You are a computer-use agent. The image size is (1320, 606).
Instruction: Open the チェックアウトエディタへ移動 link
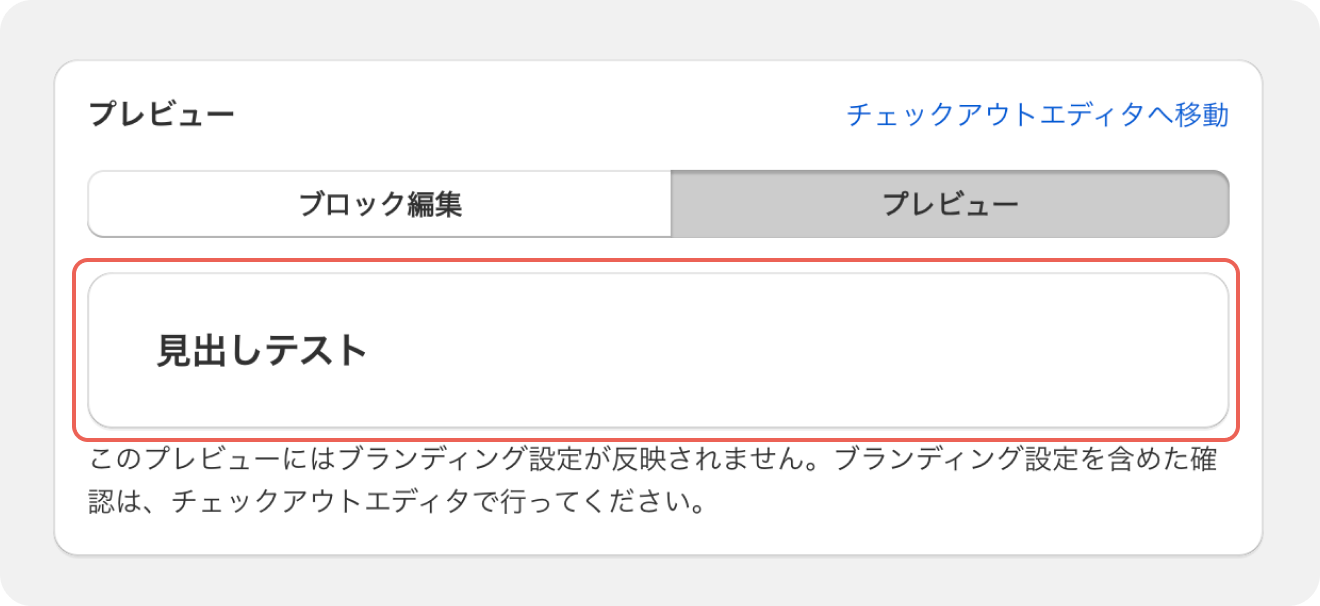pos(1037,115)
